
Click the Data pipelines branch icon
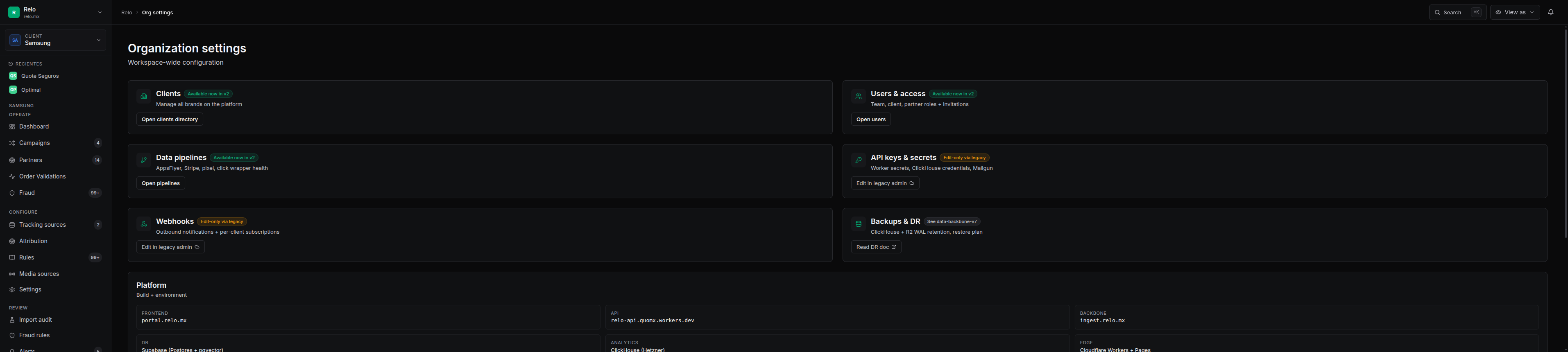pos(144,160)
